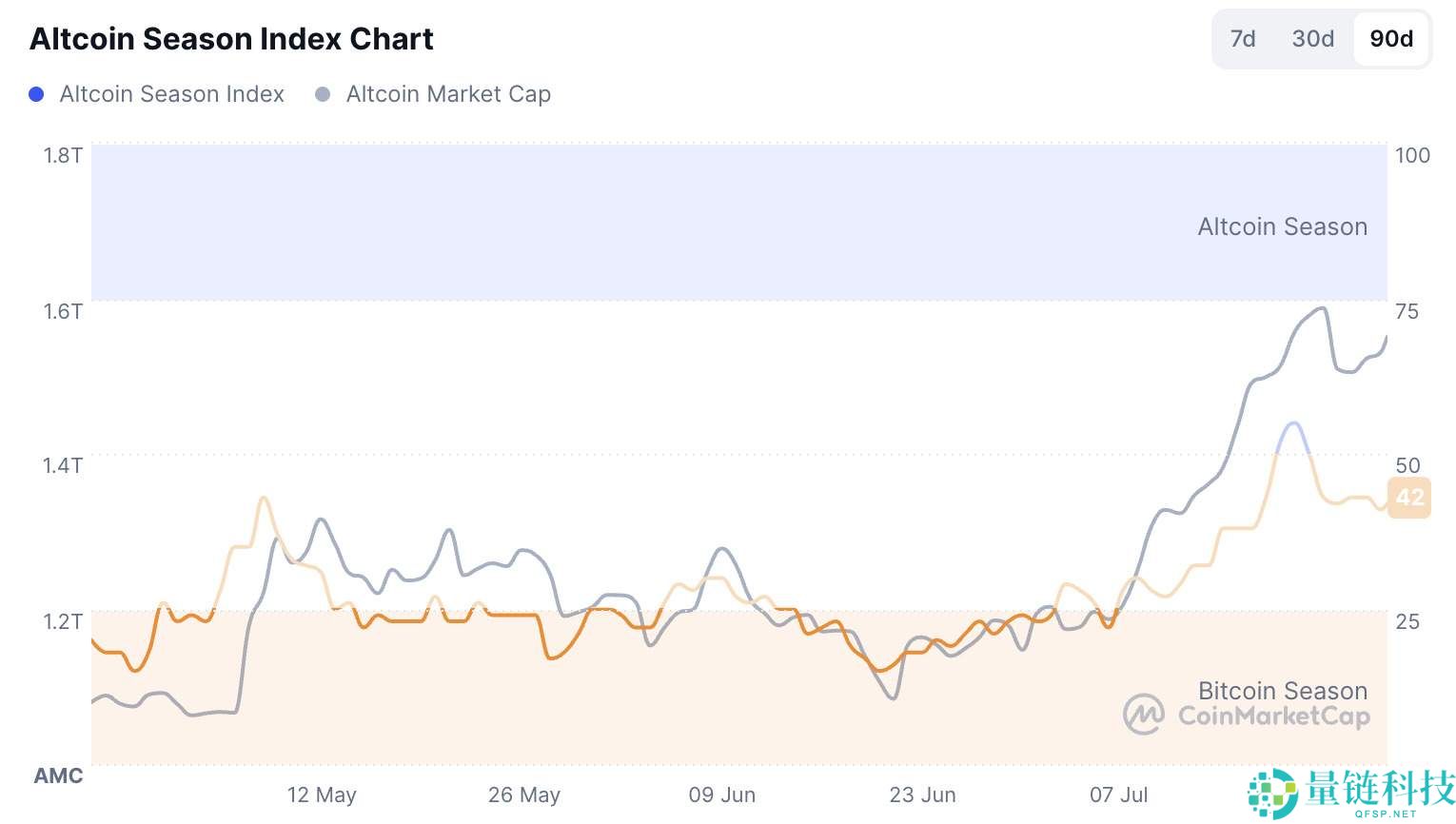Click the Altcoin Season Index legend label
Viewport: 1456px width, 824px height.
tap(171, 94)
